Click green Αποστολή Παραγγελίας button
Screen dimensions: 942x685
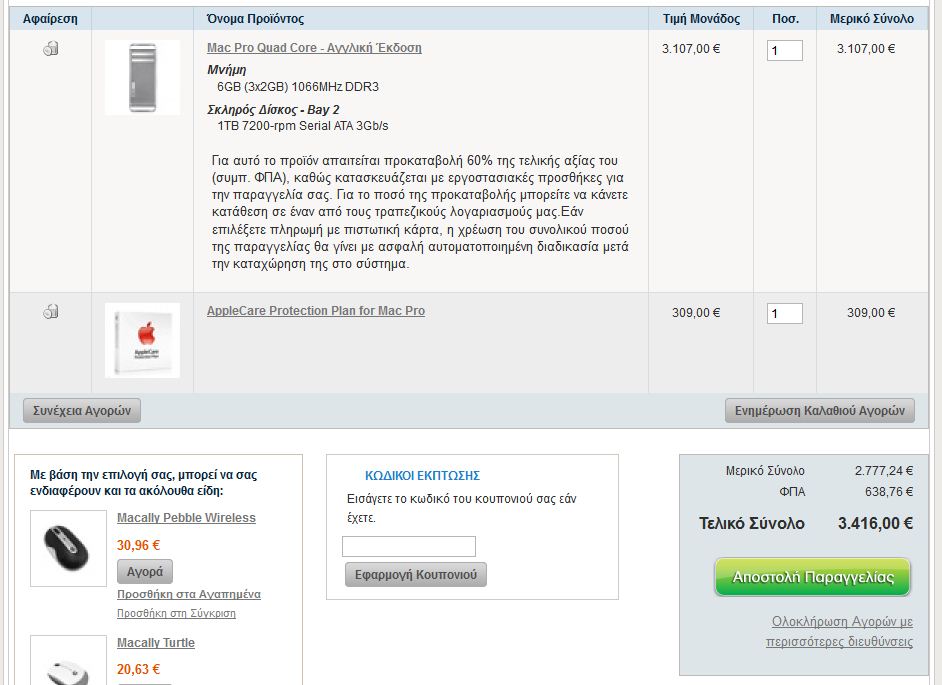813,577
